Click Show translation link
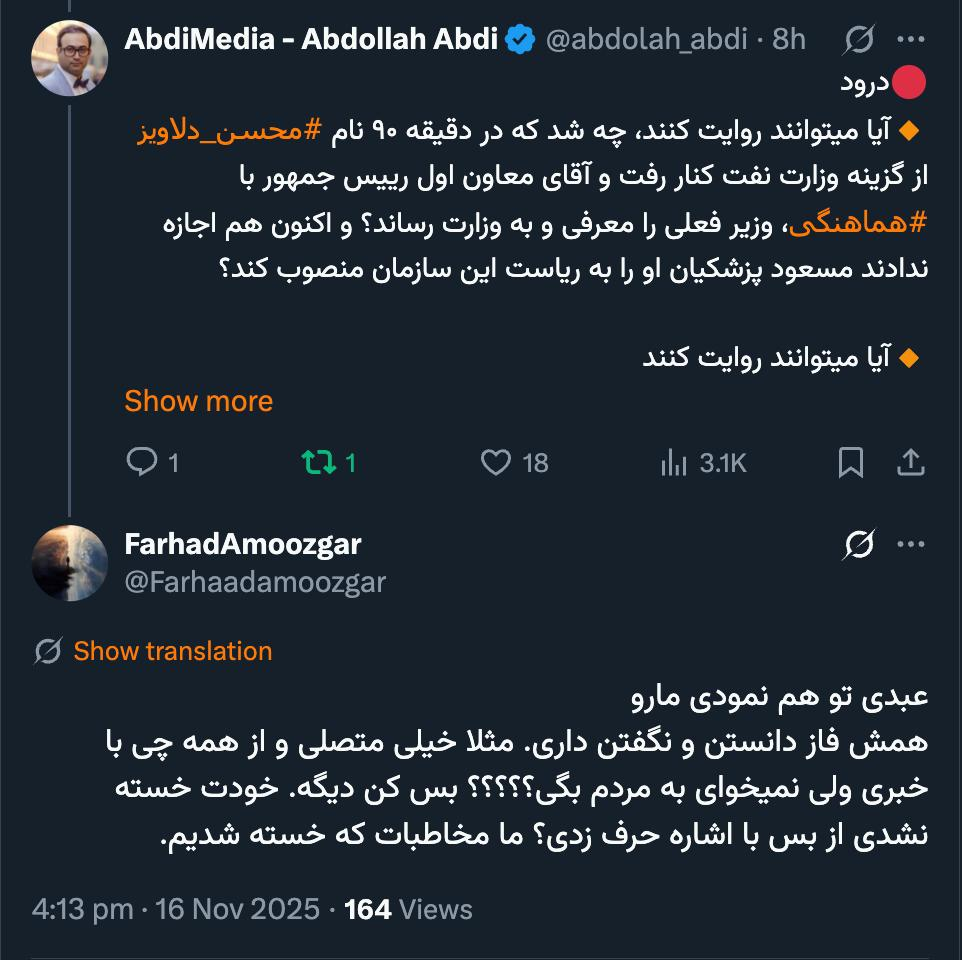Image resolution: width=962 pixels, height=960 pixels. [x=172, y=651]
